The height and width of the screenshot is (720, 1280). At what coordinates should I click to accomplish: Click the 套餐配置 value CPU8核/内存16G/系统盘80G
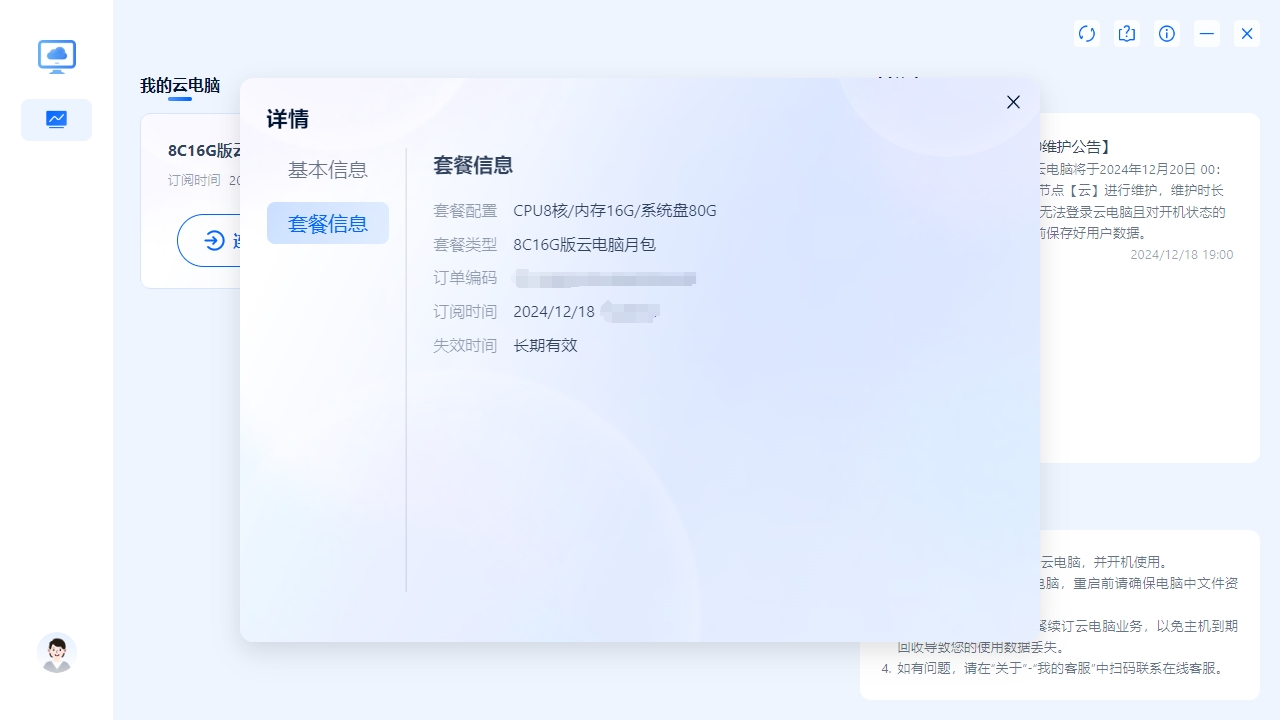coord(614,210)
